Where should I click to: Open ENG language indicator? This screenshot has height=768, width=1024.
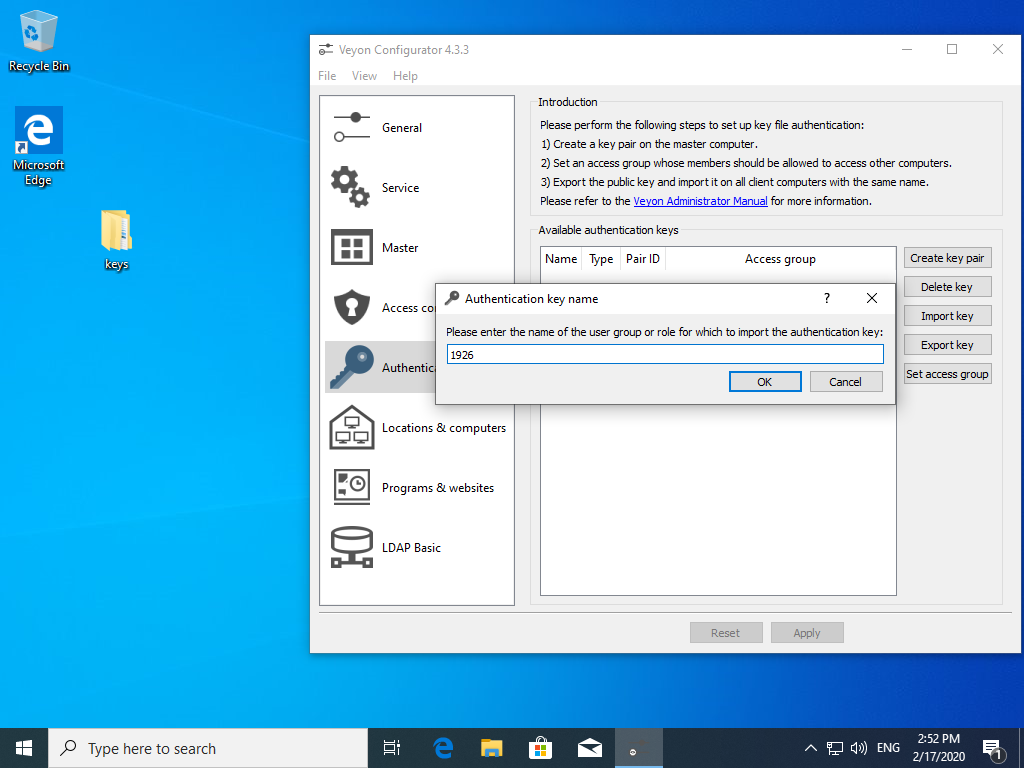click(888, 748)
